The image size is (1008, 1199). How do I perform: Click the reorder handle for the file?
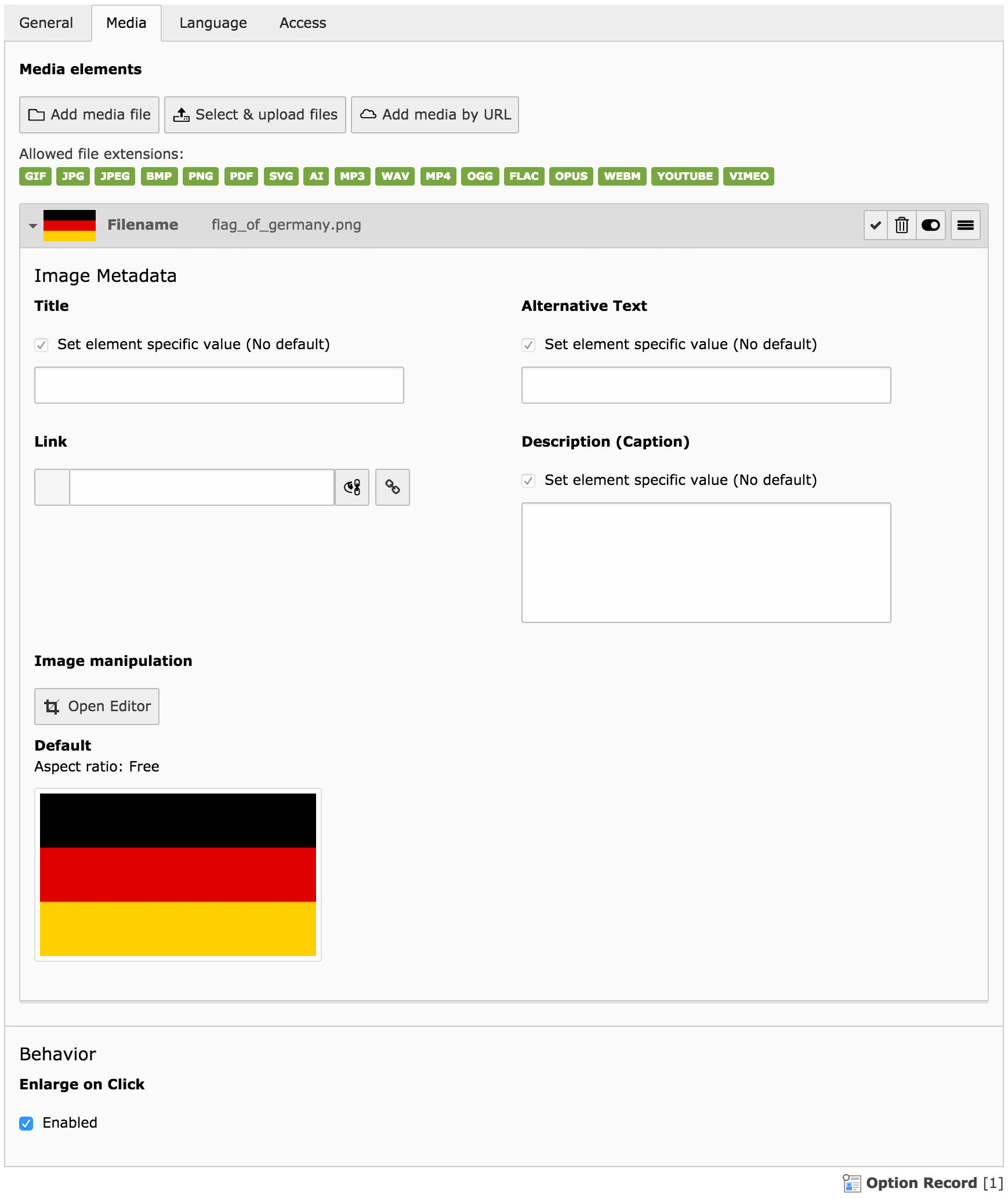(x=966, y=225)
